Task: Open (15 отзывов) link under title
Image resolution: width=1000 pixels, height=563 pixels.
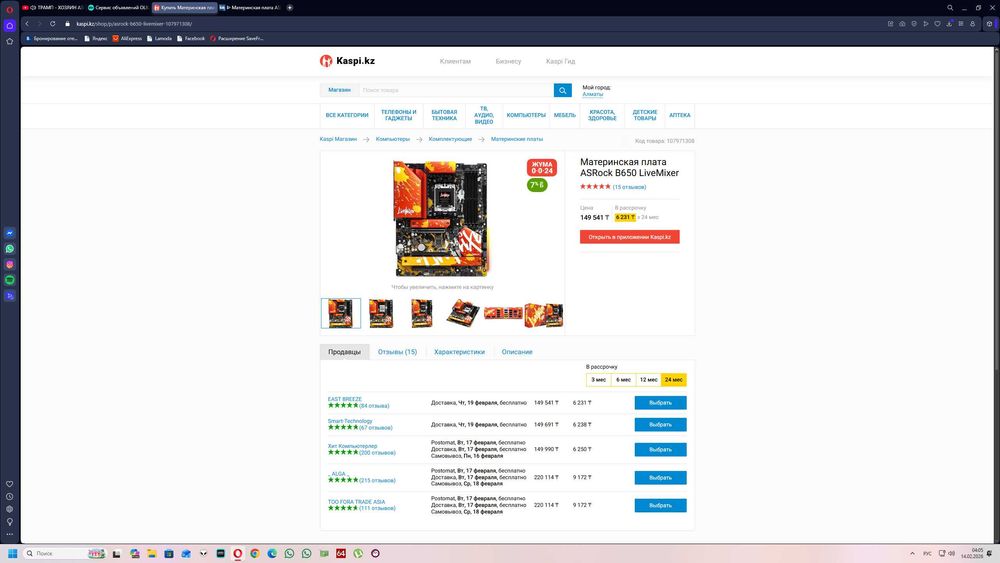Action: click(629, 187)
